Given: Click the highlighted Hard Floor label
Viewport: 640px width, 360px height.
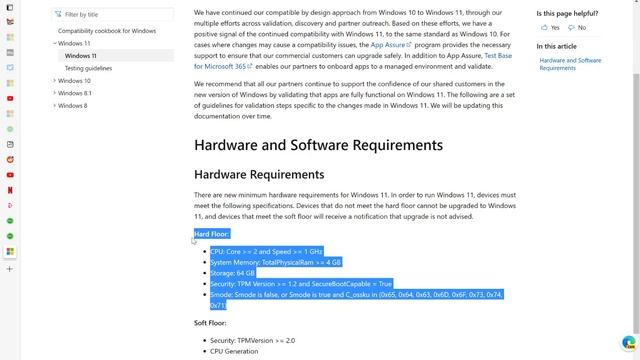Looking at the screenshot, I should coord(211,234).
